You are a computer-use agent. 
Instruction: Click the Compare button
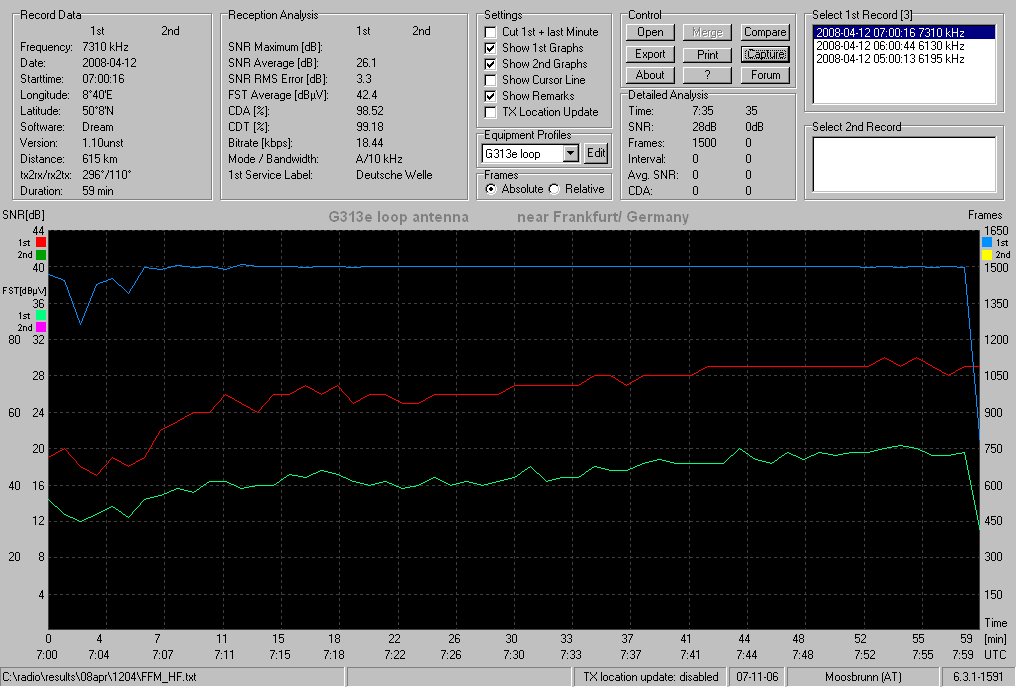765,32
